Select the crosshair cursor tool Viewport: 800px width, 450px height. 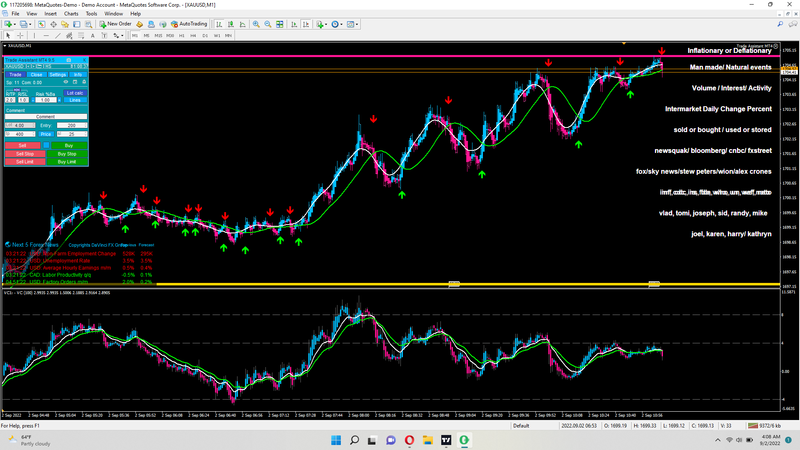20,35
